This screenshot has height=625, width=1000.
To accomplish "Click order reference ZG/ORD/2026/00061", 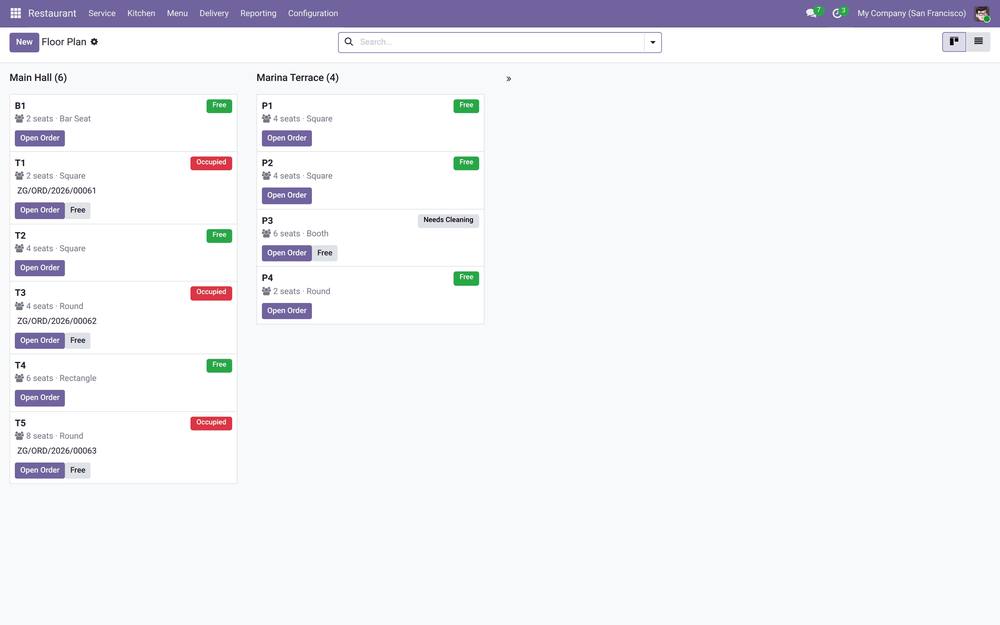I will coord(57,191).
